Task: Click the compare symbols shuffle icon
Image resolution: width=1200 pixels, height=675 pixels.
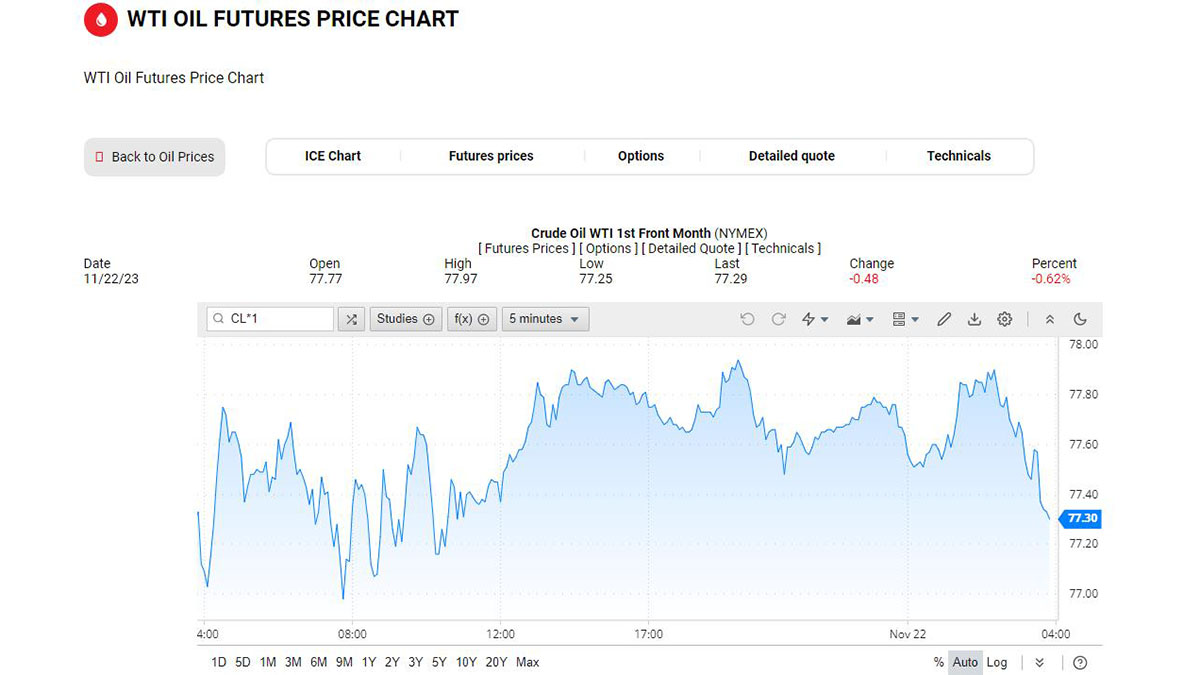Action: pyautogui.click(x=351, y=319)
